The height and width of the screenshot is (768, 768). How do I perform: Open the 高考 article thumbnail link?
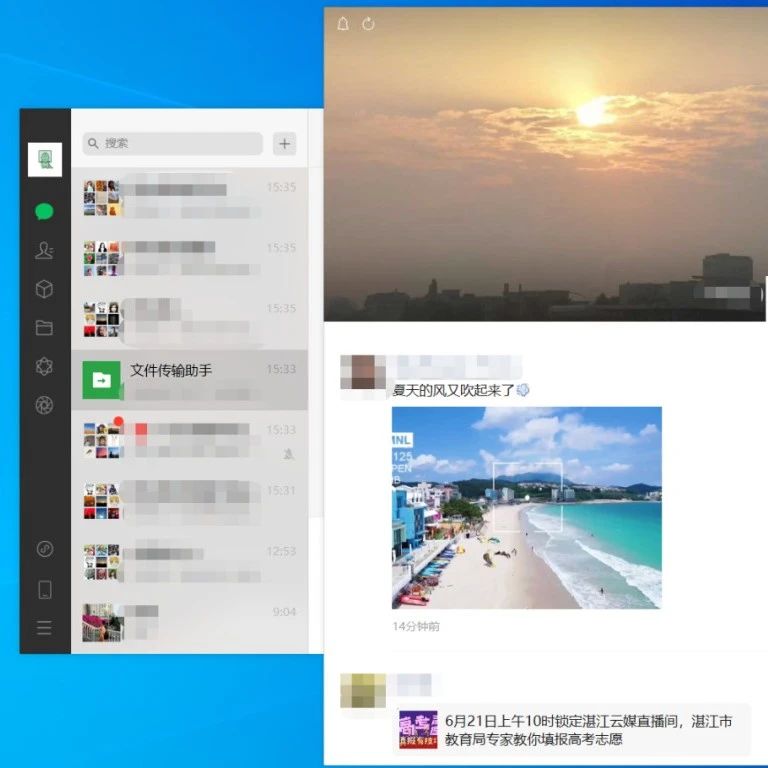pos(418,729)
